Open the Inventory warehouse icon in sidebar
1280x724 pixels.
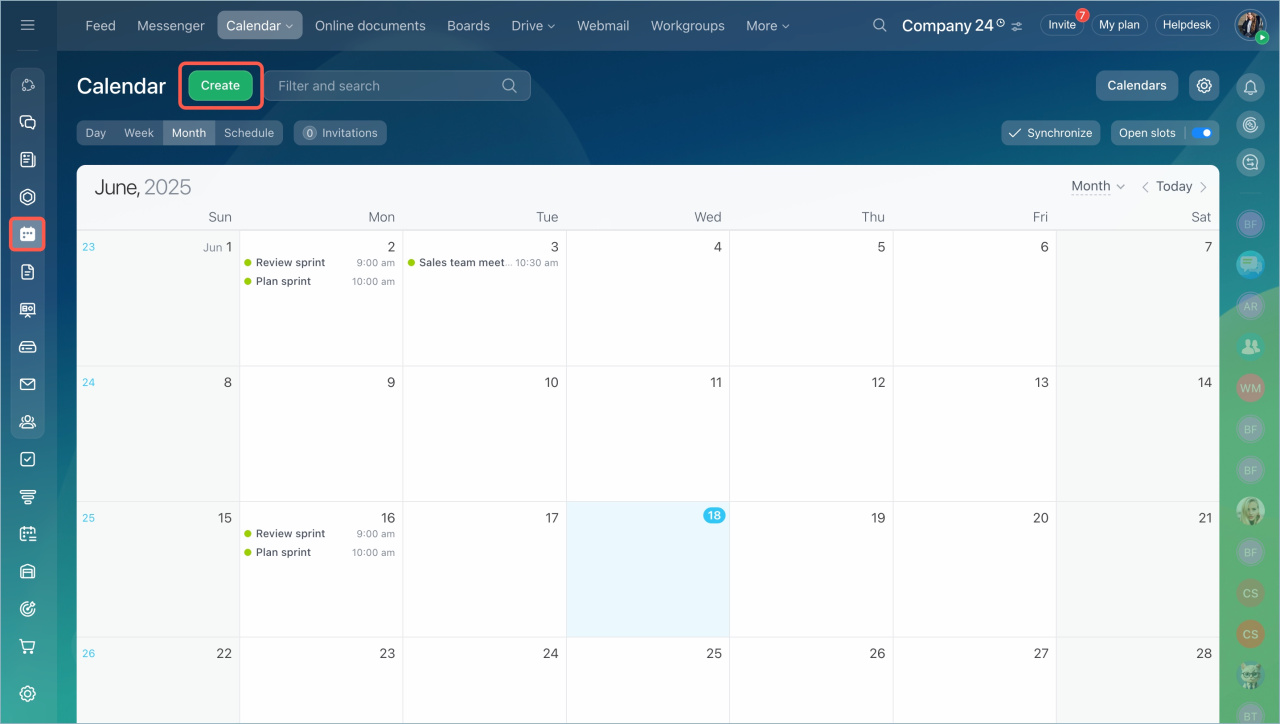[x=28, y=572]
